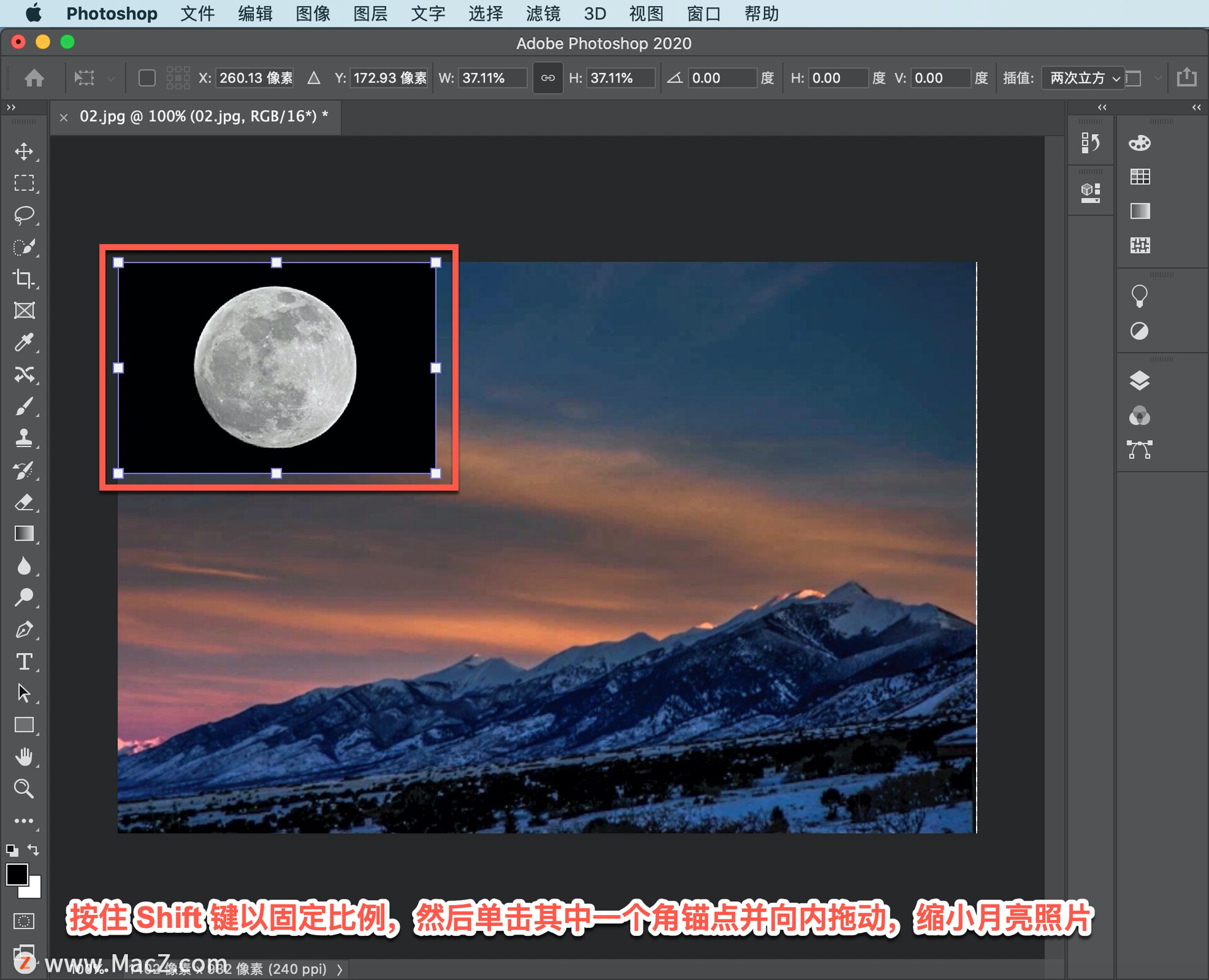Click the foreground color swatch
Viewport: 1209px width, 980px height.
tap(16, 874)
